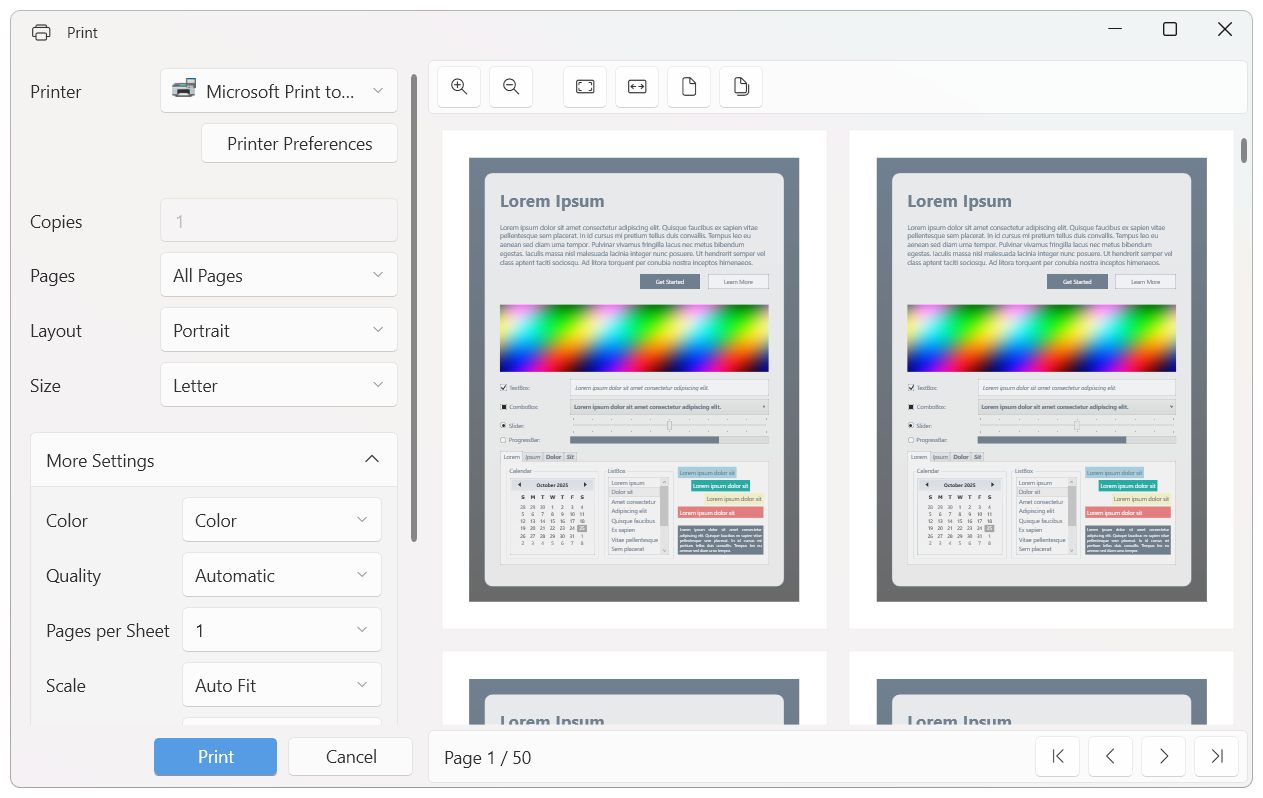This screenshot has height=798, width=1263.
Task: Fit page width in preview
Action: point(637,87)
